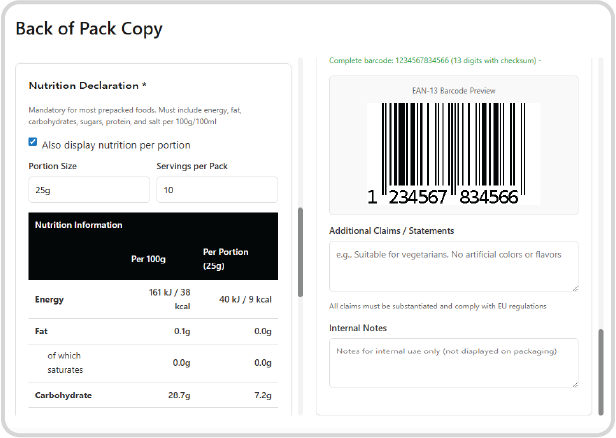
Task: Click the green complete barcode message
Action: [x=435, y=61]
